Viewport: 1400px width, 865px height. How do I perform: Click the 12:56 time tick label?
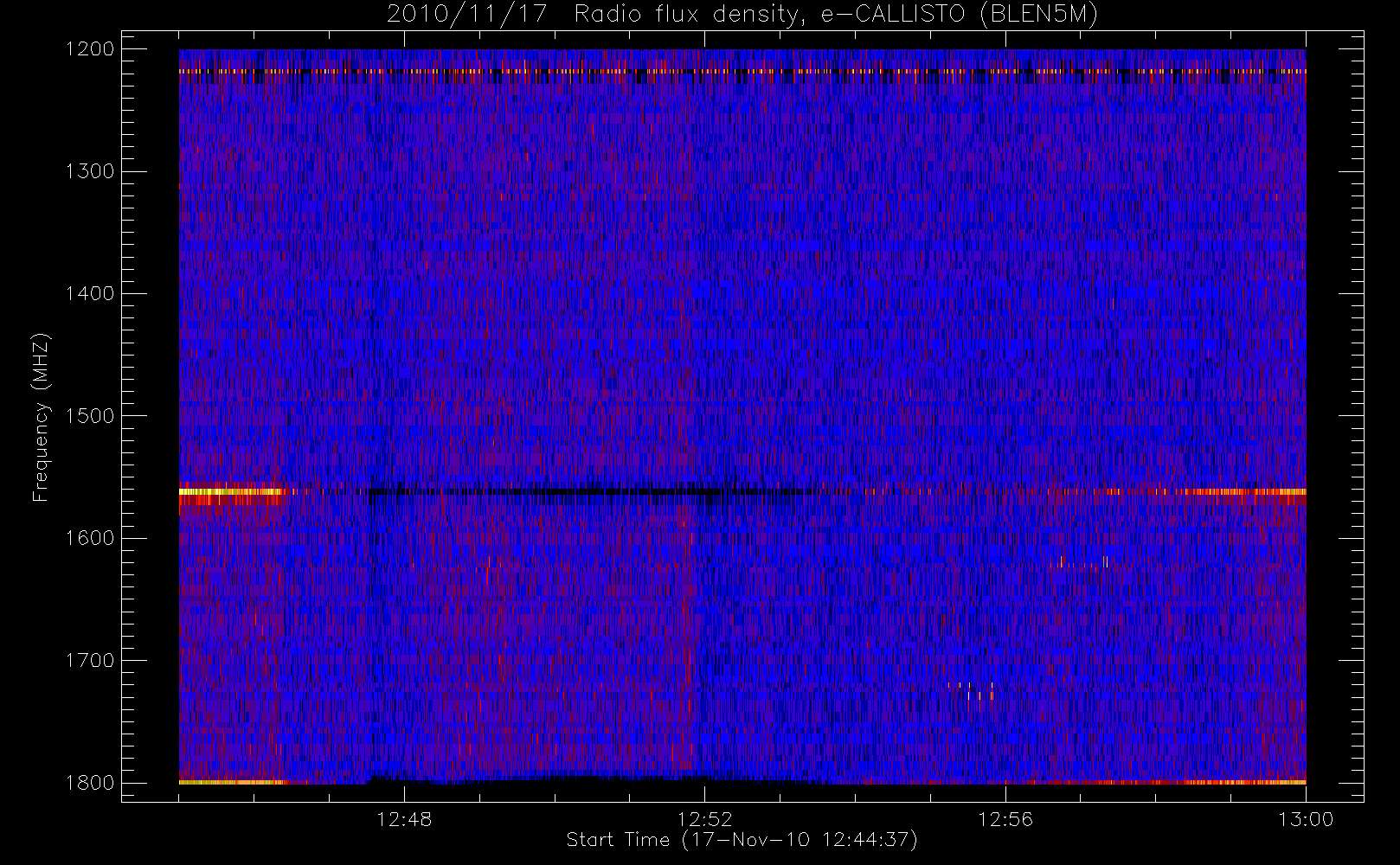pyautogui.click(x=1005, y=819)
